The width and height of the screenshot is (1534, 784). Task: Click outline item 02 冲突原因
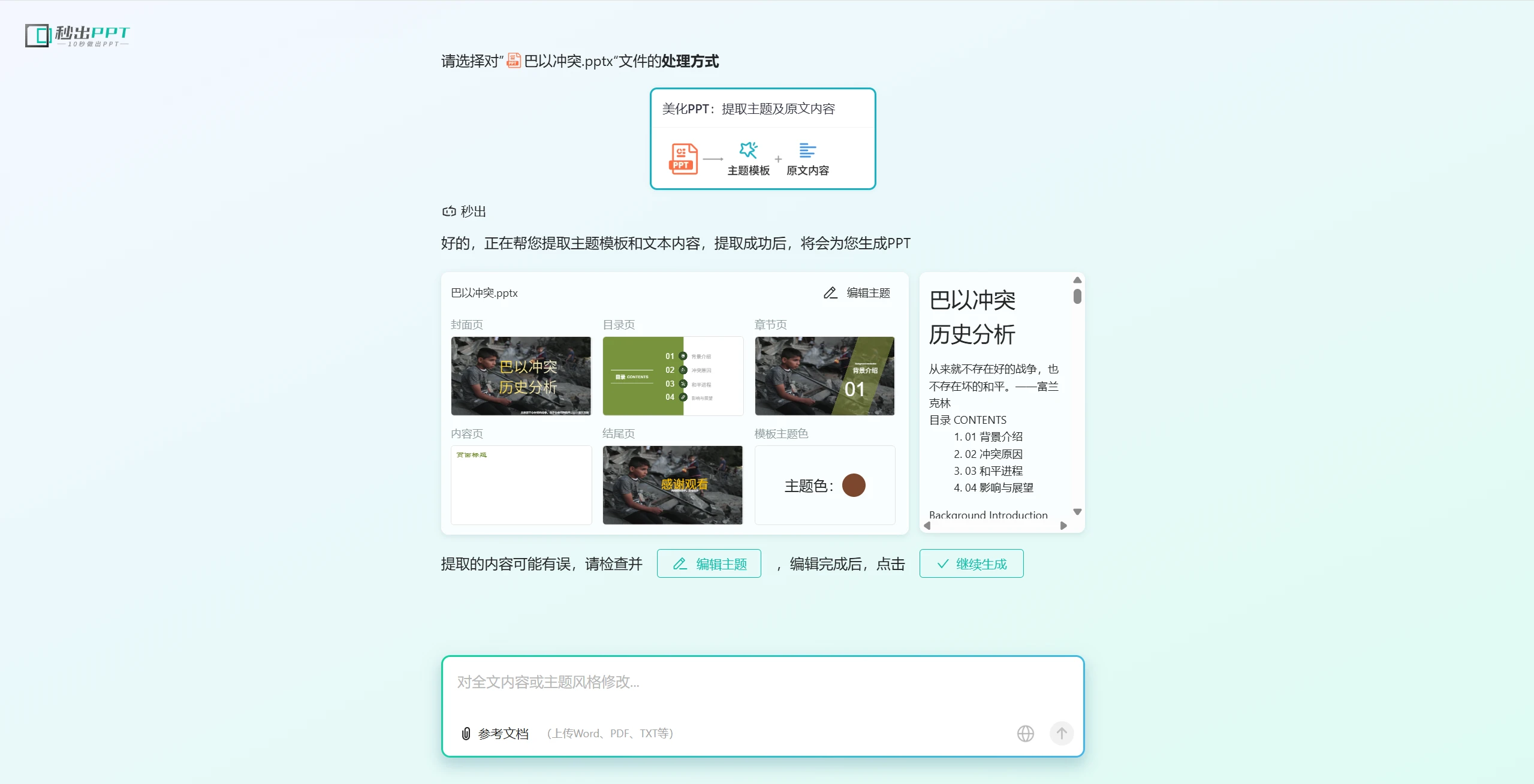[x=994, y=454]
